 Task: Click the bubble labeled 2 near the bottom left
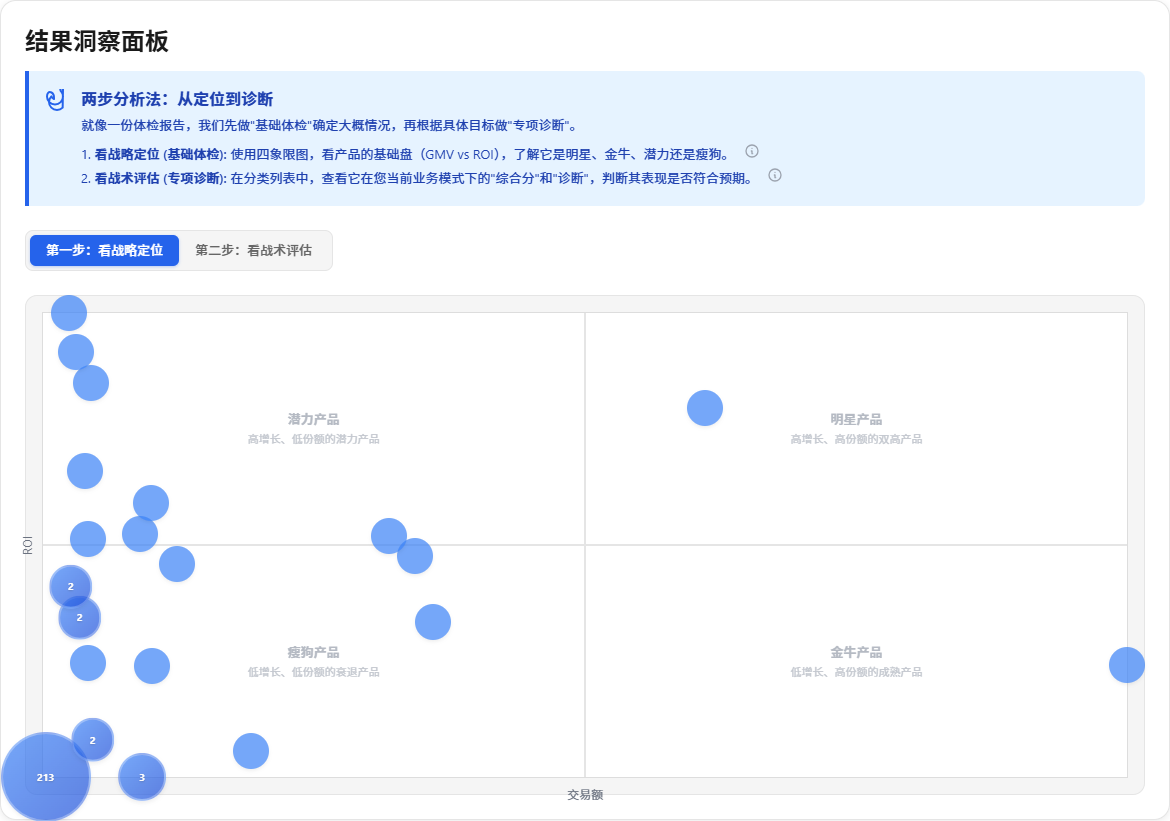pos(92,740)
